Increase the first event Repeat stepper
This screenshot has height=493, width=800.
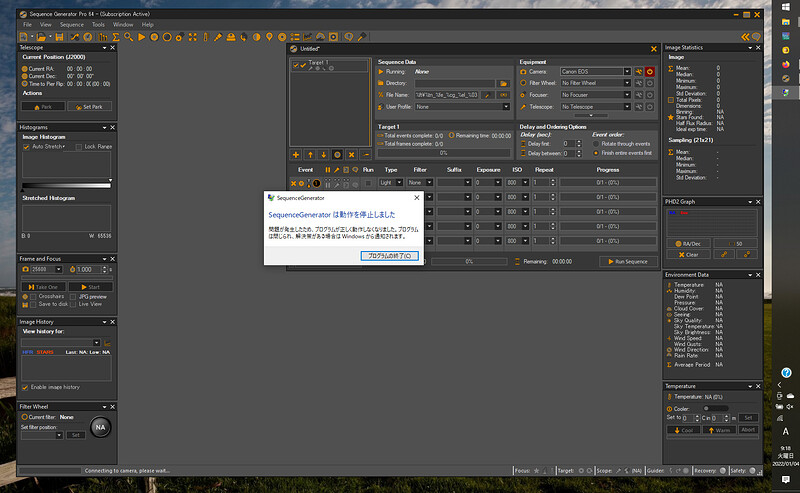tap(553, 180)
